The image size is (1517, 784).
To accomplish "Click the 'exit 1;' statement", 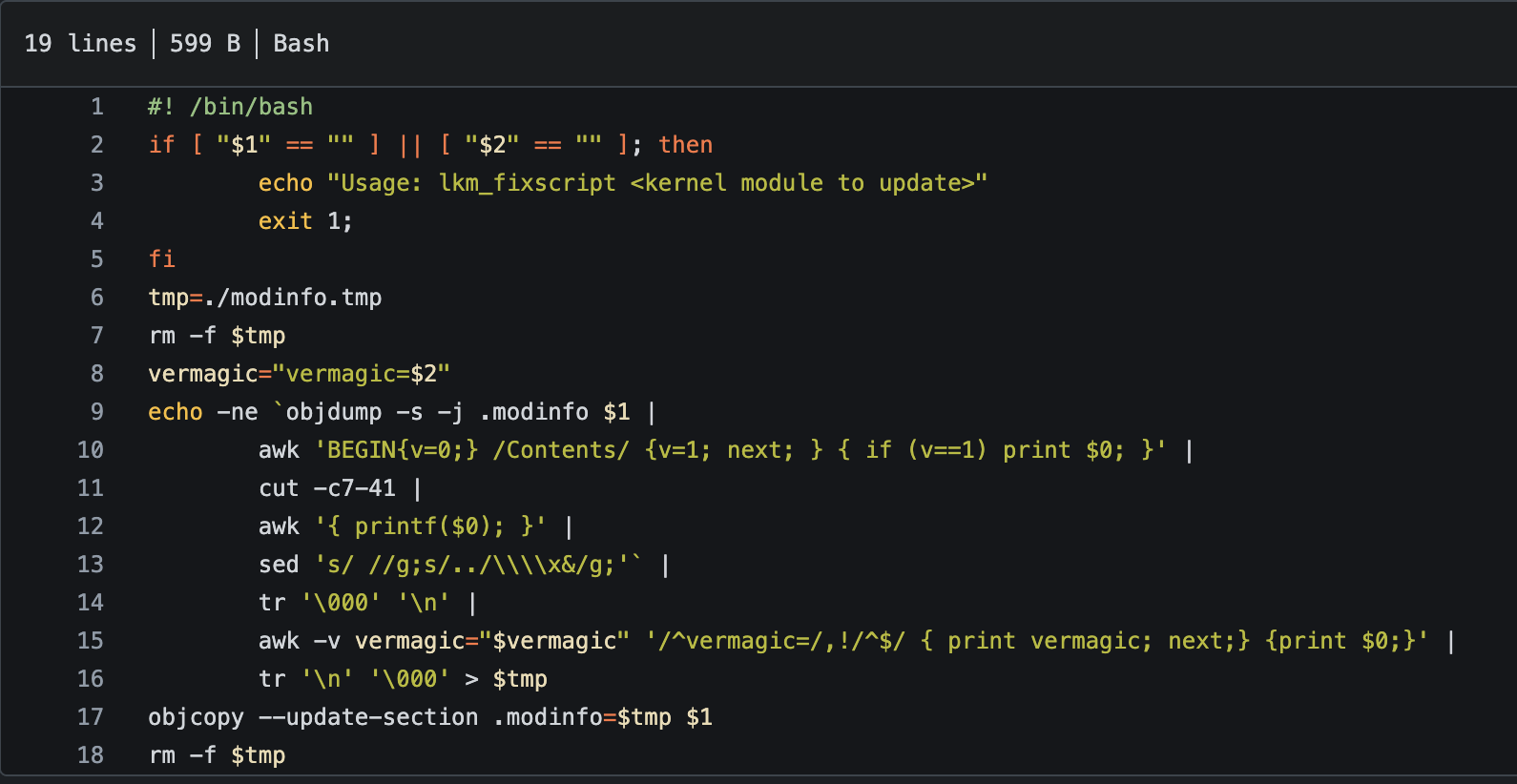I will [x=305, y=221].
